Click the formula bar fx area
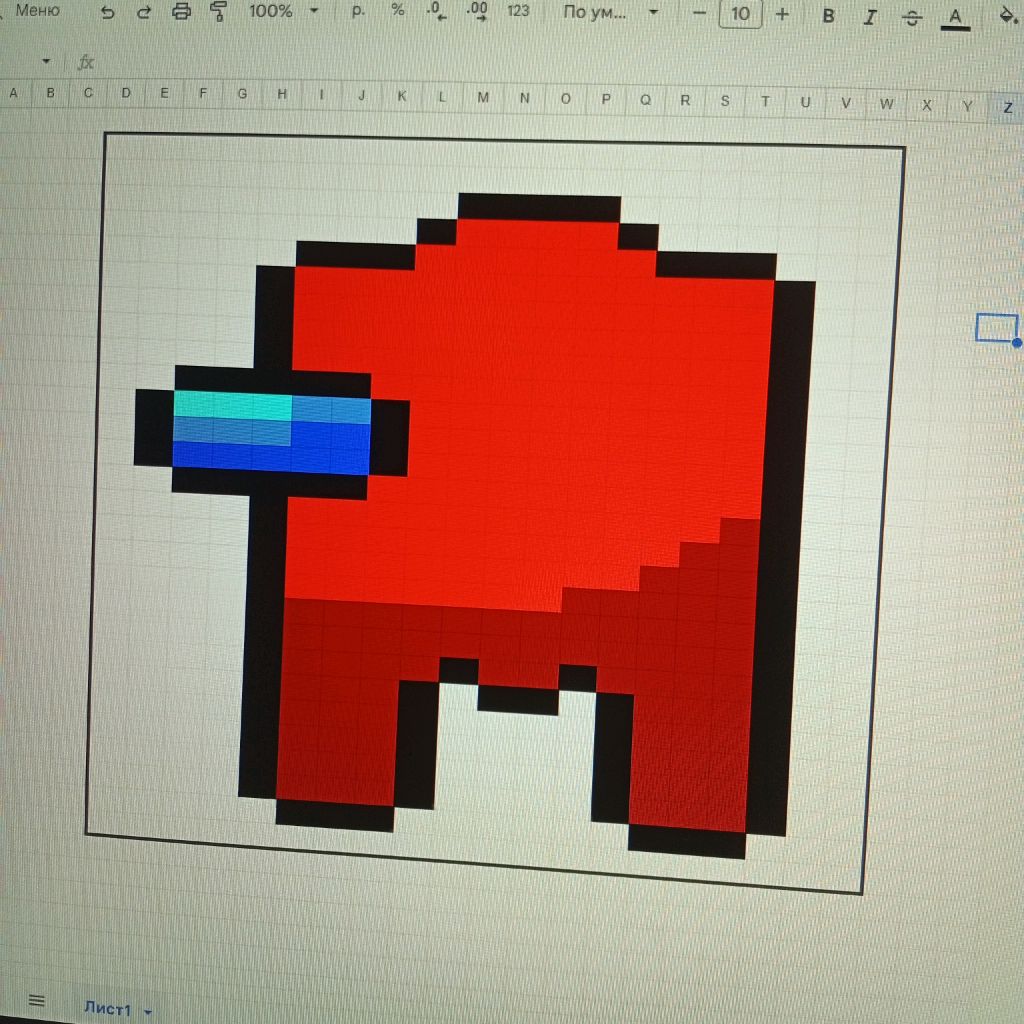The image size is (1024, 1024). [86, 63]
